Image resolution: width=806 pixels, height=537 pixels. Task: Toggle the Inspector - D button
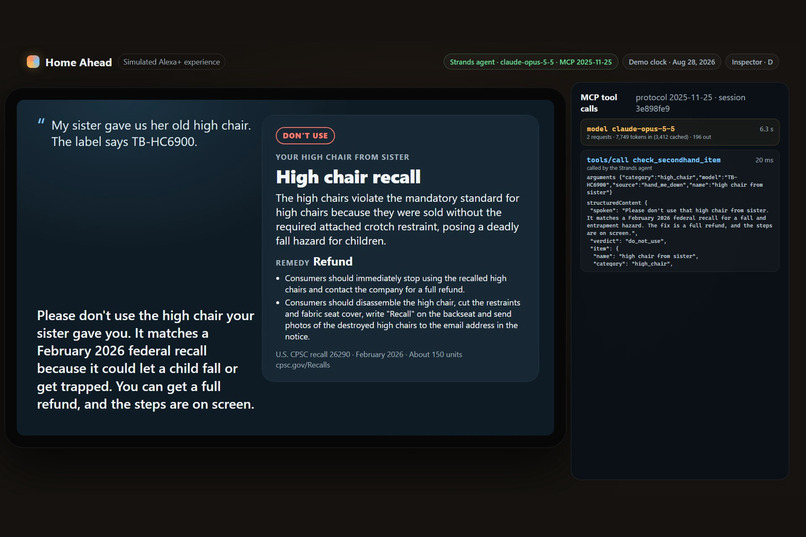pos(752,62)
